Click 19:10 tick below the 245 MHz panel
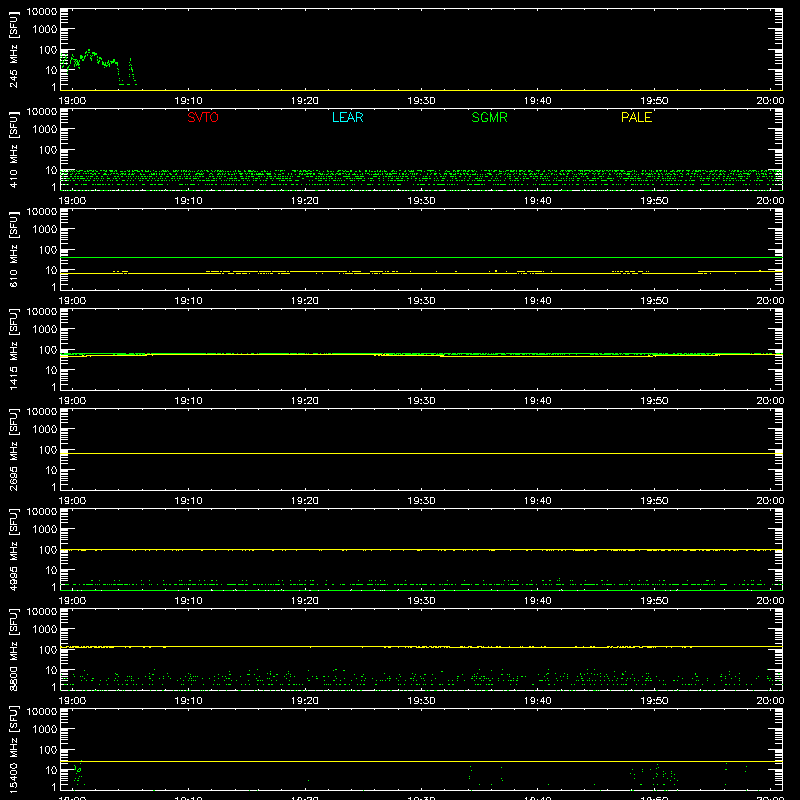The height and width of the screenshot is (800, 800). tap(188, 101)
